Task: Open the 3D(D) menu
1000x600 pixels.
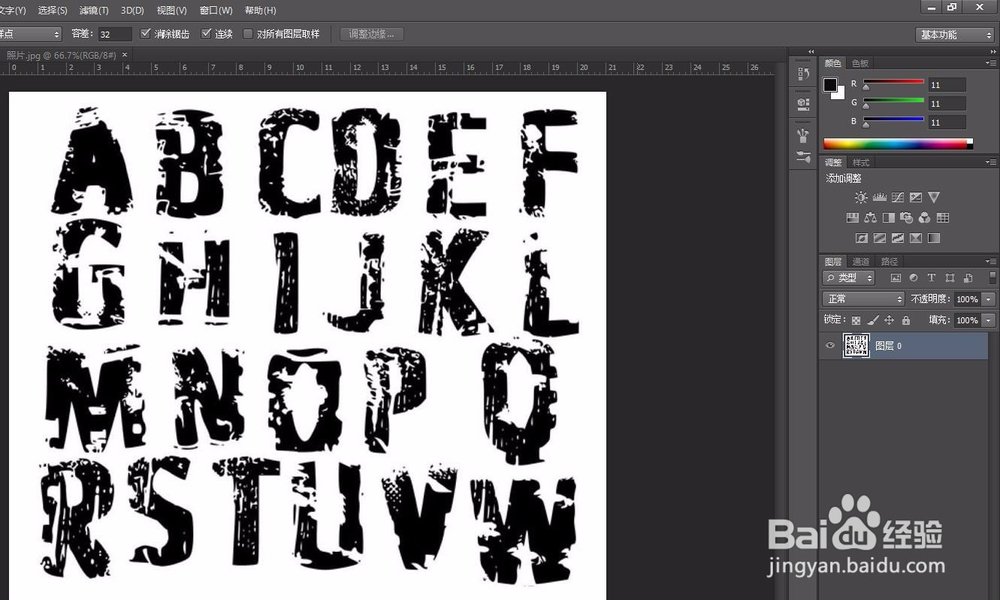Action: [x=132, y=10]
